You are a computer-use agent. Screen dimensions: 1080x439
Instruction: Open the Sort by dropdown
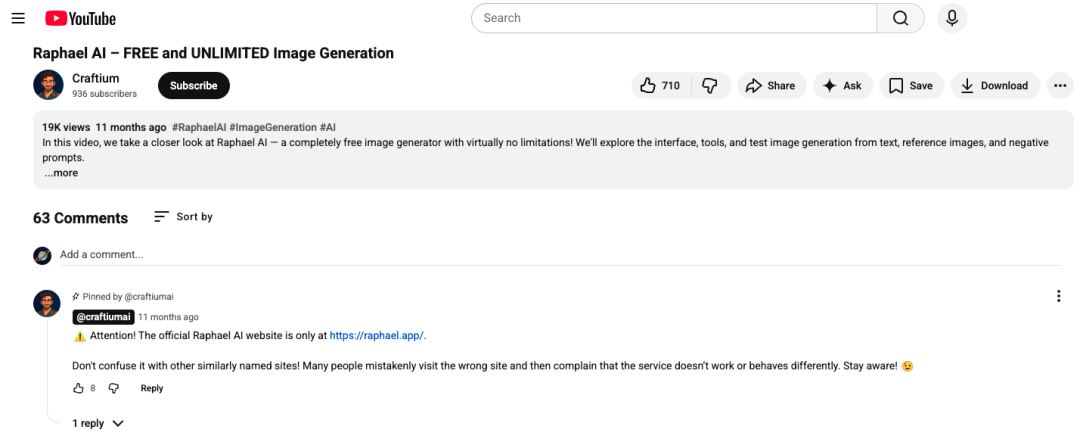pyautogui.click(x=183, y=217)
